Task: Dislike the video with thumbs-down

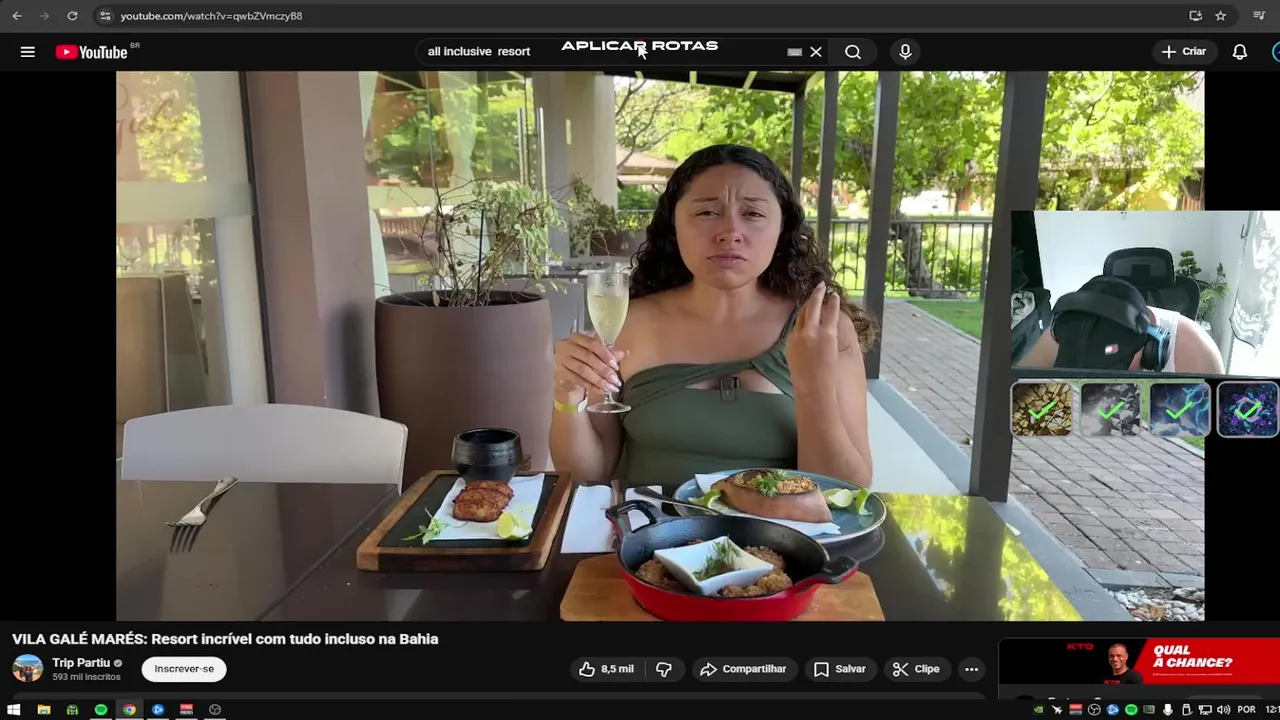Action: pos(664,669)
